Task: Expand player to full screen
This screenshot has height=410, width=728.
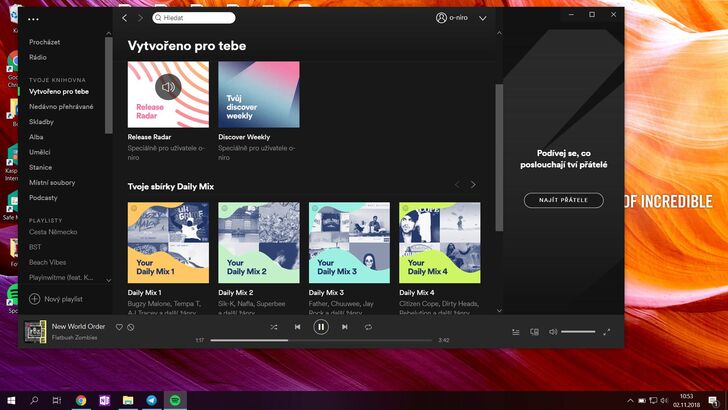Action: [607, 331]
